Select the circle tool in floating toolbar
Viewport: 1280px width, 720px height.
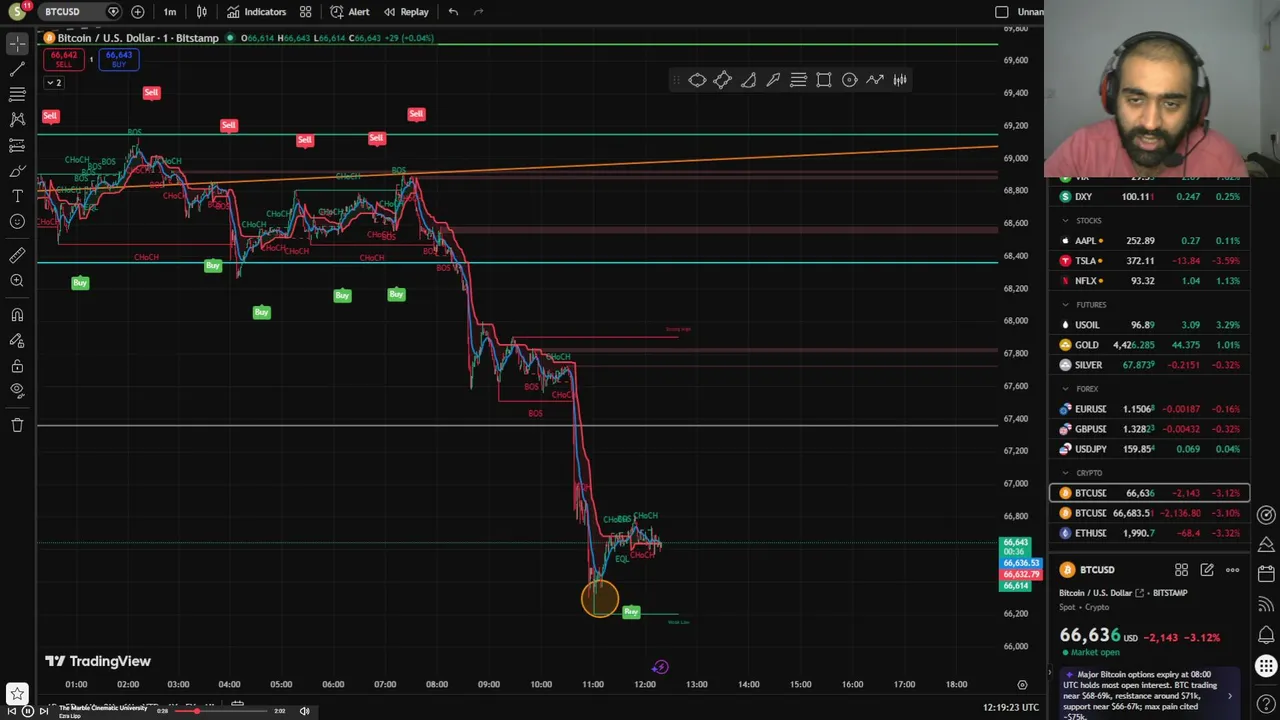(849, 80)
